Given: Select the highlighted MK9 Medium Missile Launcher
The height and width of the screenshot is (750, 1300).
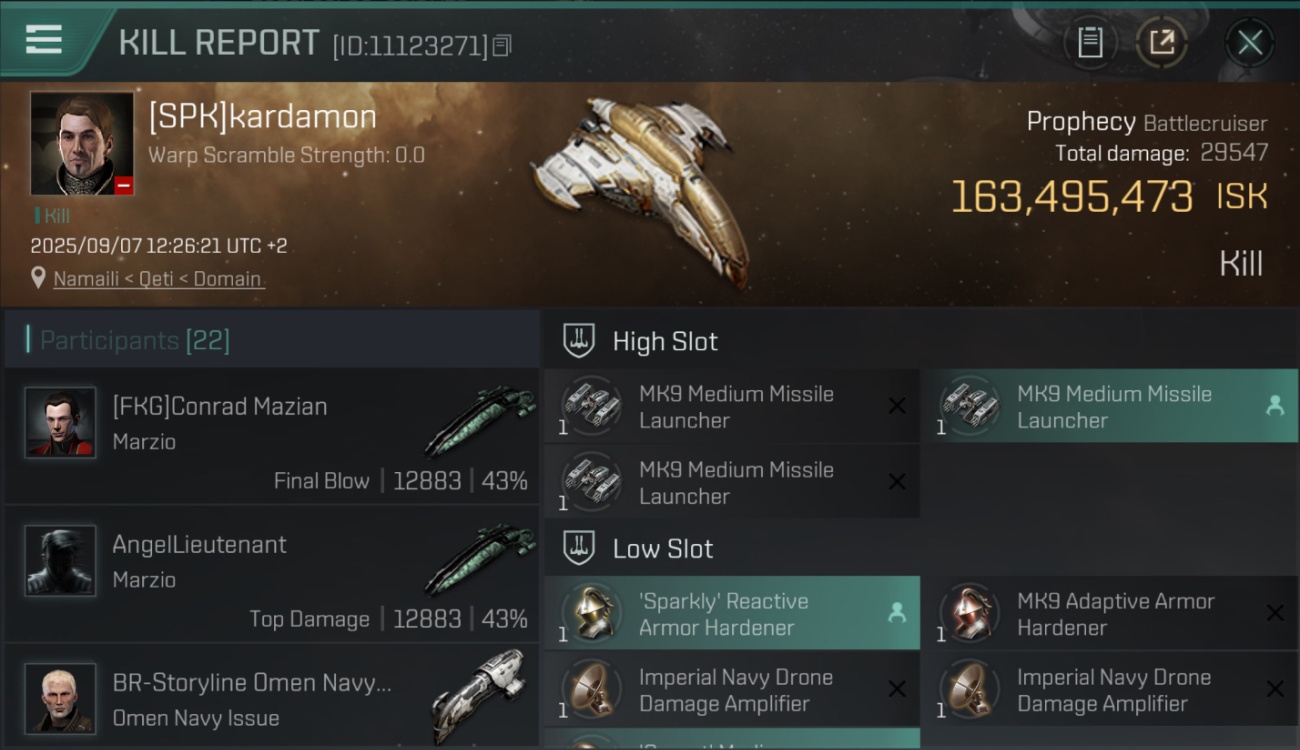Looking at the screenshot, I should click(1109, 407).
